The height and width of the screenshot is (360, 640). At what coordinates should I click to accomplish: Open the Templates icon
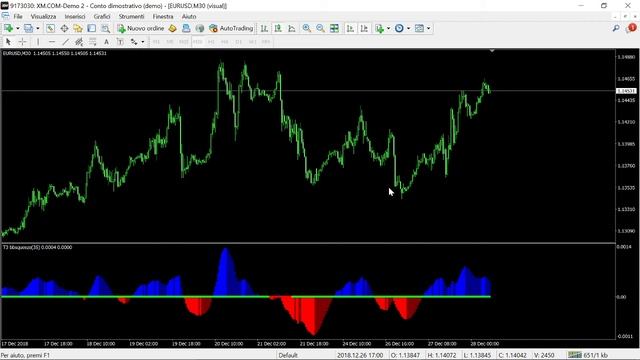click(419, 28)
